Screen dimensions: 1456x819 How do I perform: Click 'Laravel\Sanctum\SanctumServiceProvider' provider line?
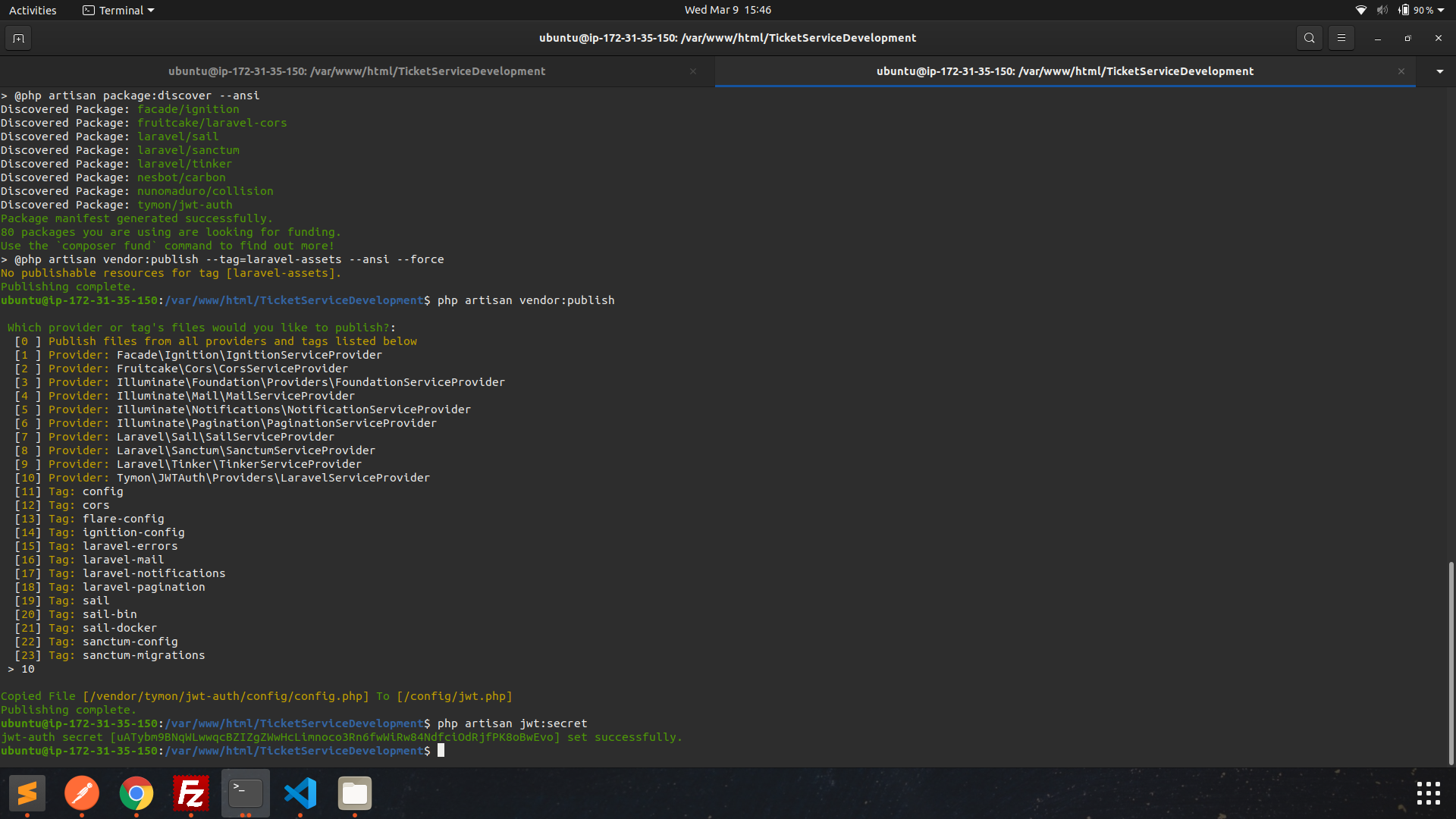coord(195,450)
